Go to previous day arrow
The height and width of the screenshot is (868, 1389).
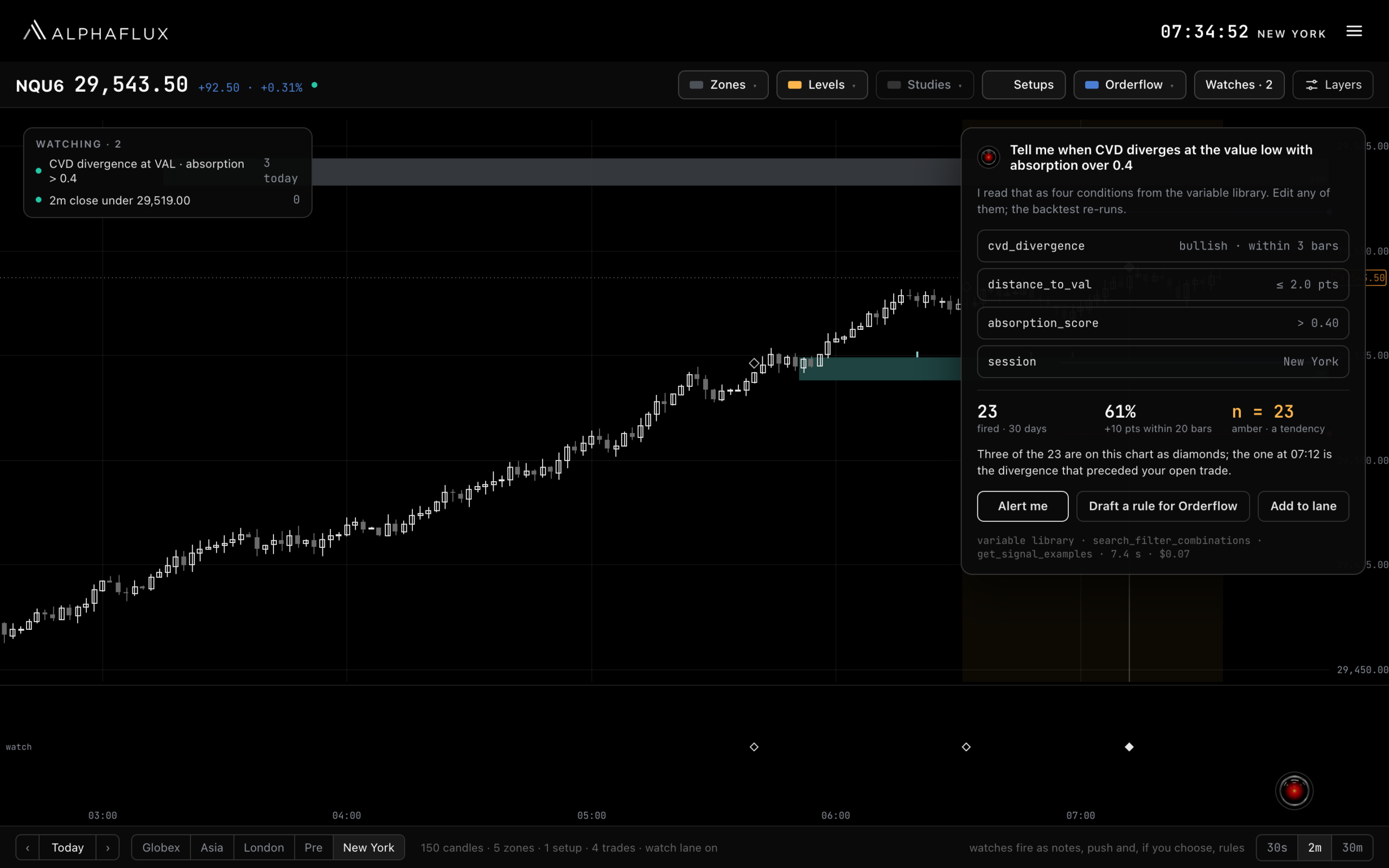28,847
